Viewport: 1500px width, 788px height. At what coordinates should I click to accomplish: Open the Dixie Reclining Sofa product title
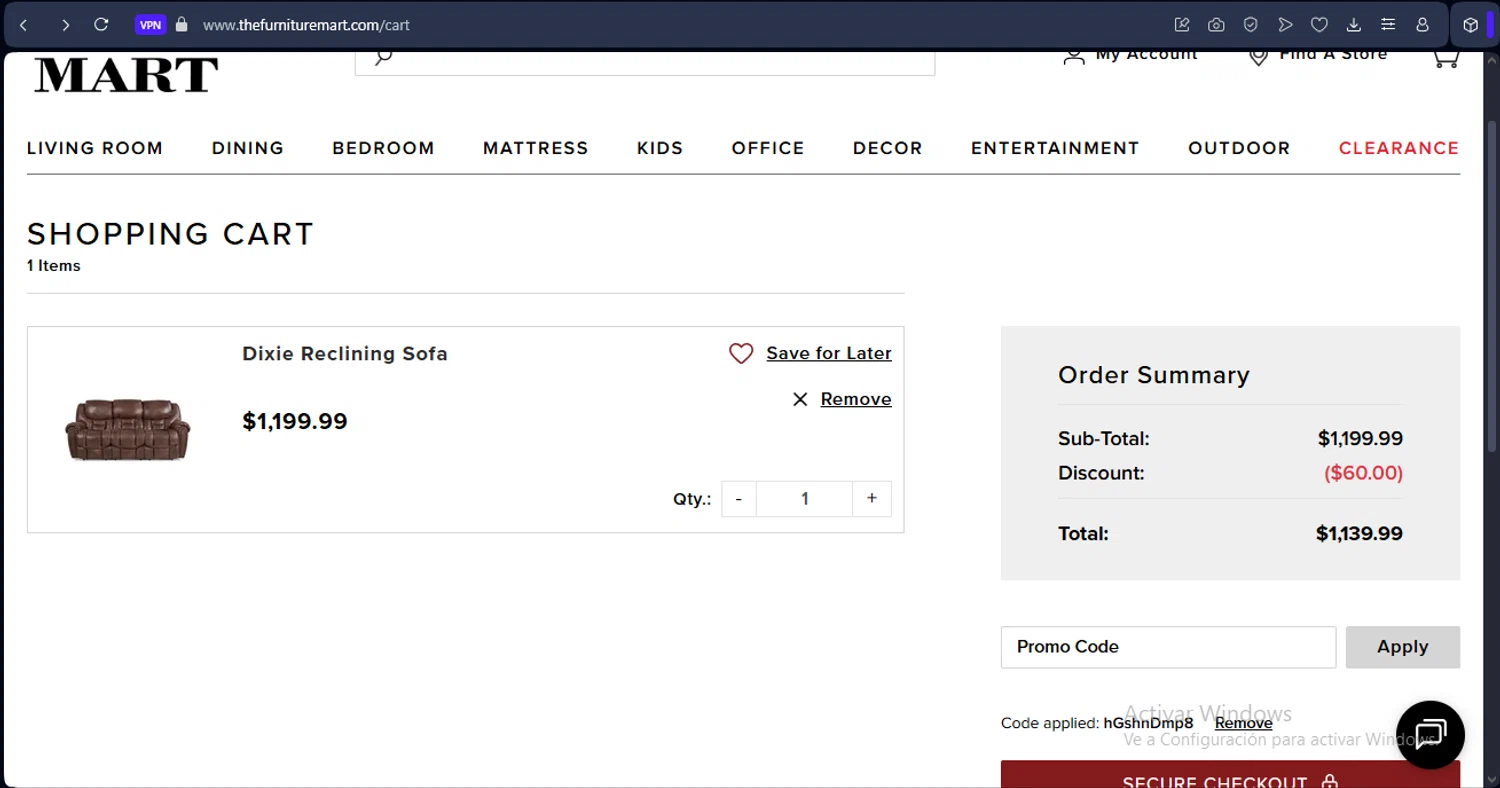(x=345, y=354)
